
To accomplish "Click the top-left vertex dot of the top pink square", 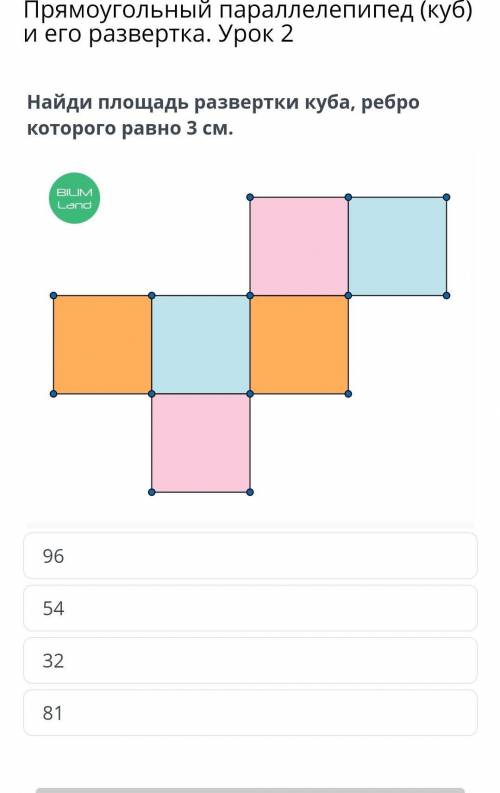I will [x=250, y=197].
